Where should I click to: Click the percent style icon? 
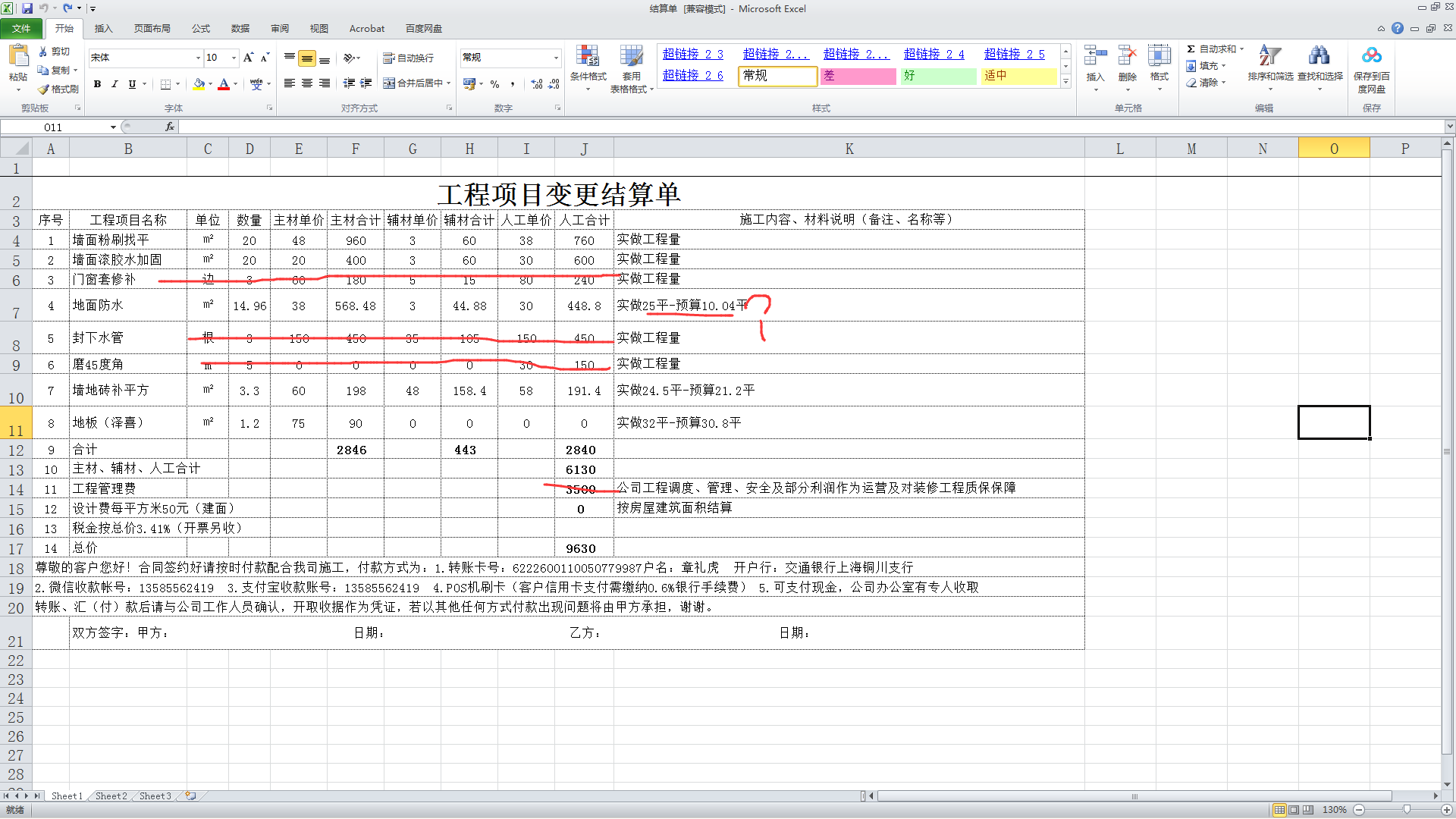(x=494, y=84)
